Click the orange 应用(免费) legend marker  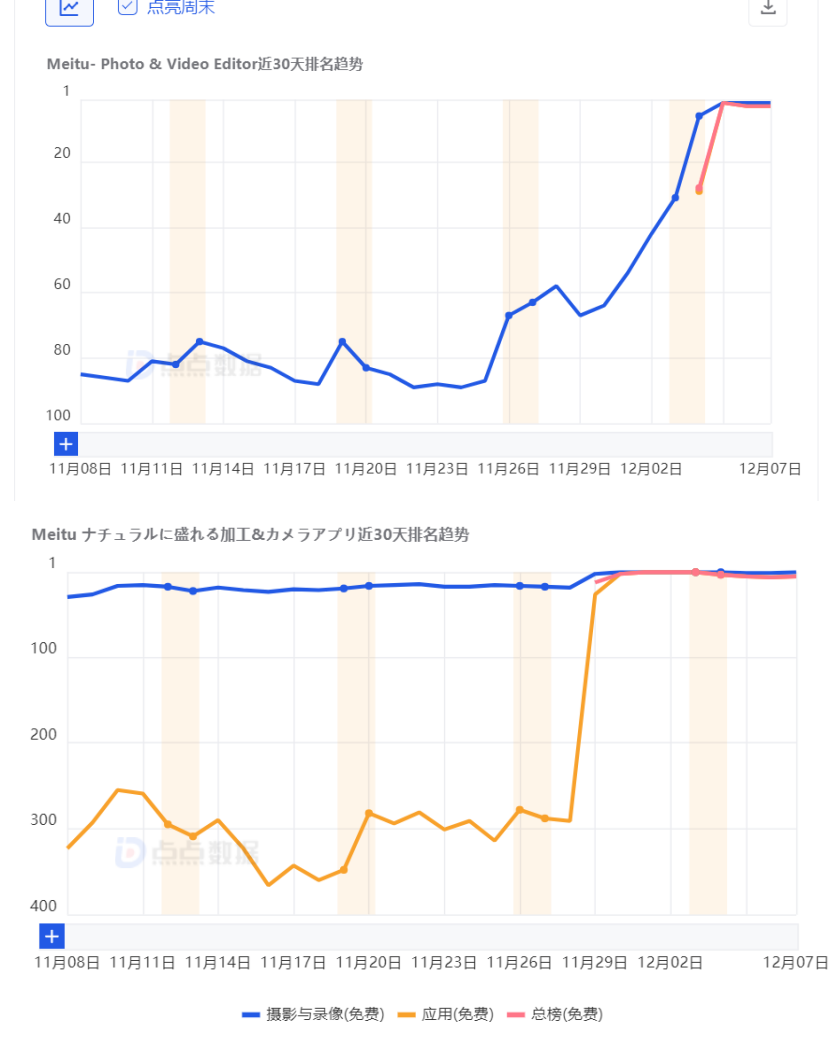point(406,1014)
